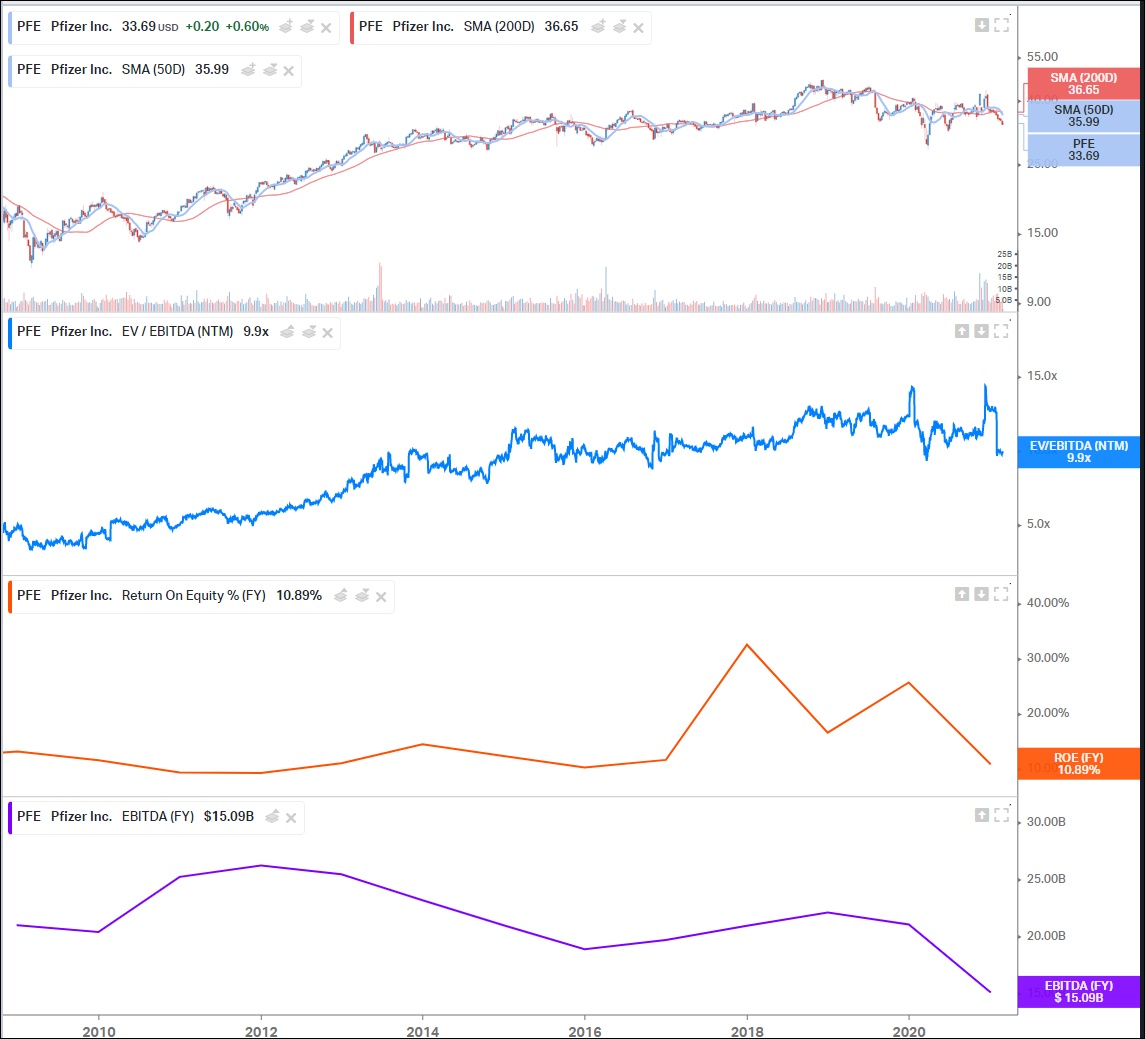This screenshot has width=1145, height=1039.
Task: Click the 2010 label on time axis
Action: (99, 1031)
